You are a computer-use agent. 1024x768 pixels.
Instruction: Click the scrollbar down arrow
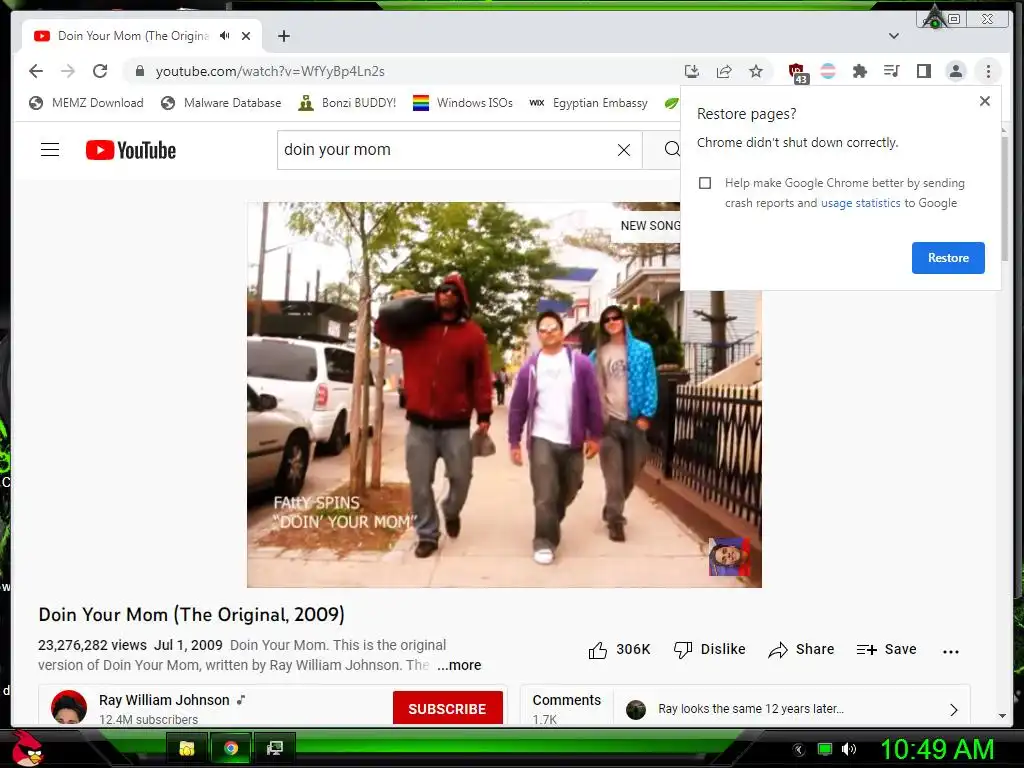(x=1002, y=716)
